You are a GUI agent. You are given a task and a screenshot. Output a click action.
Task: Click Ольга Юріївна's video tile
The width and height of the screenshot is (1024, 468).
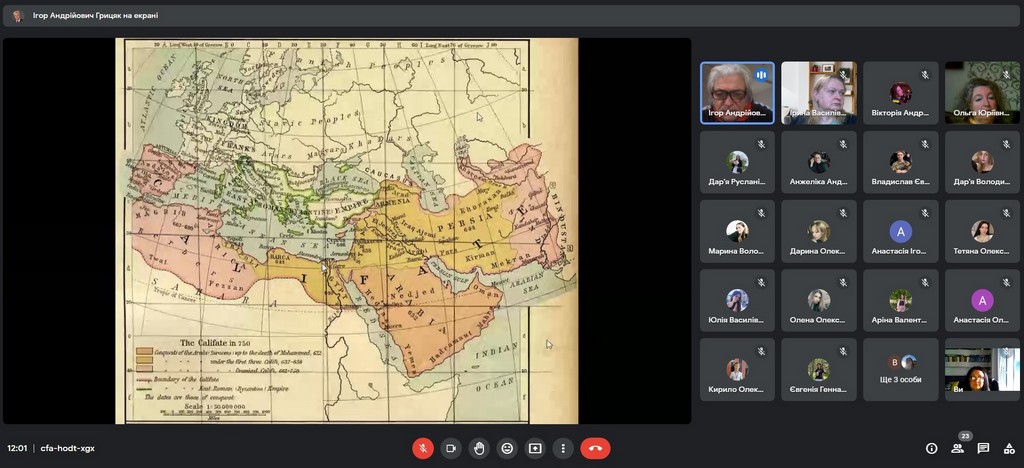pyautogui.click(x=982, y=93)
